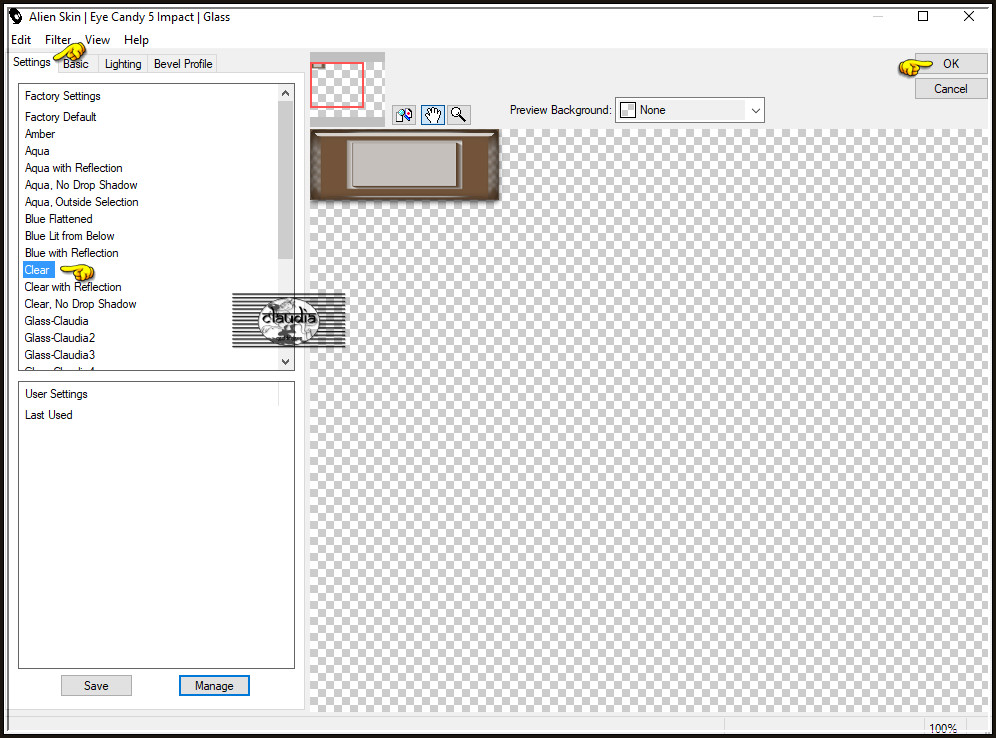Click the Cancel button
The height and width of the screenshot is (738, 996).
951,89
